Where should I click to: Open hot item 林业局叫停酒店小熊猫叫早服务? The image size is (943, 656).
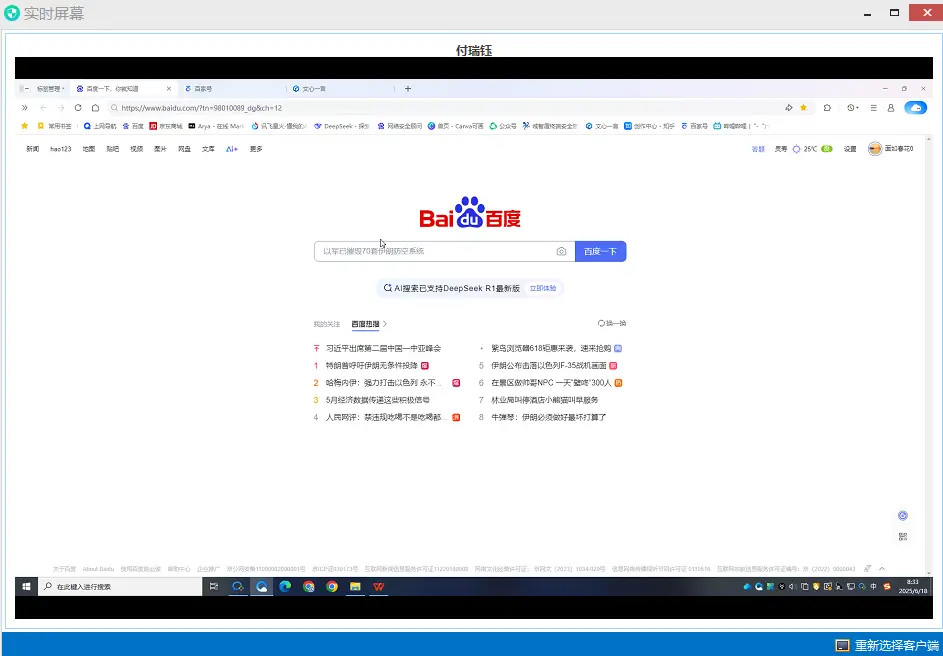[545, 400]
